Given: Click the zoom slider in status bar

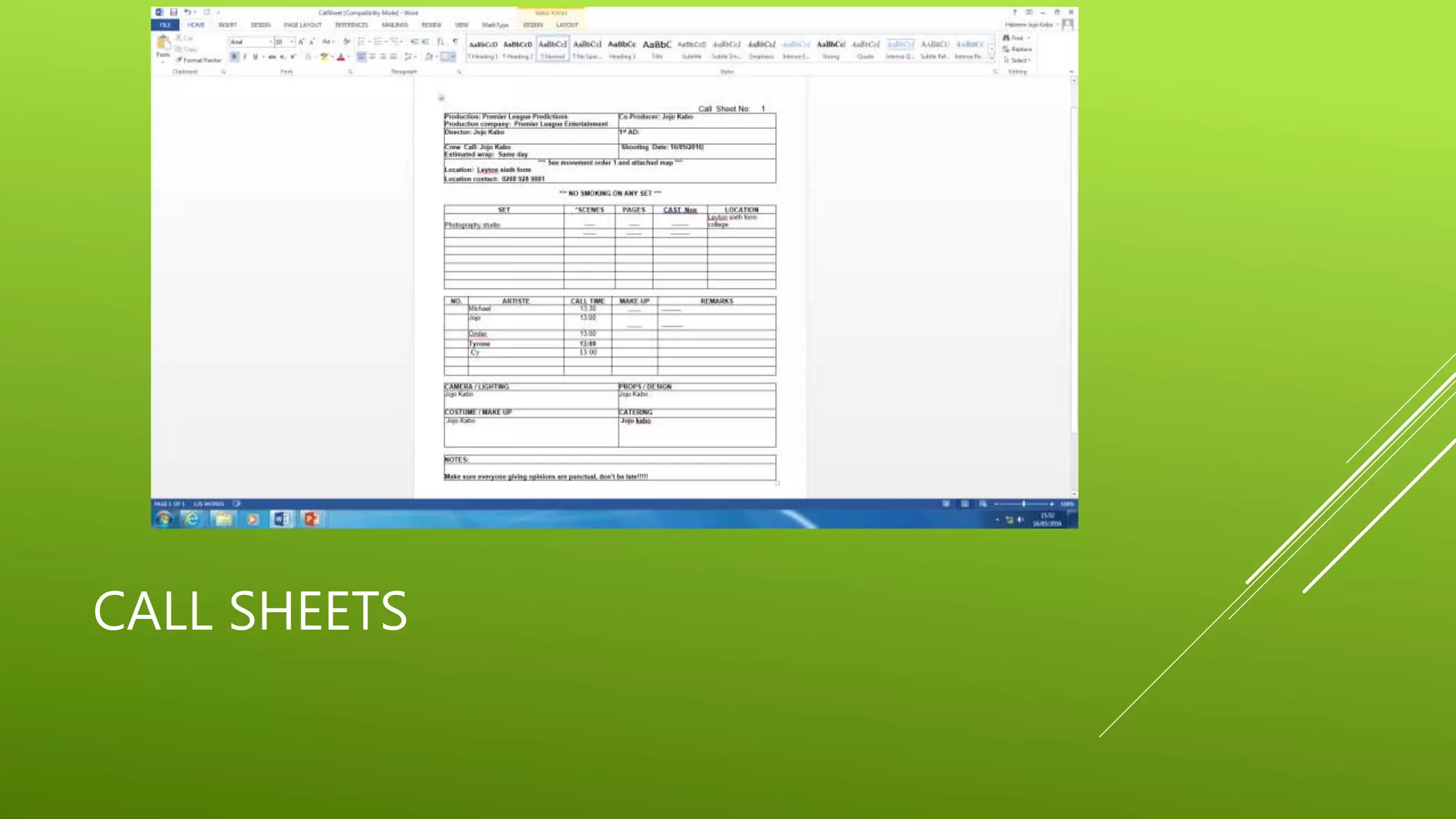Looking at the screenshot, I should point(1024,504).
